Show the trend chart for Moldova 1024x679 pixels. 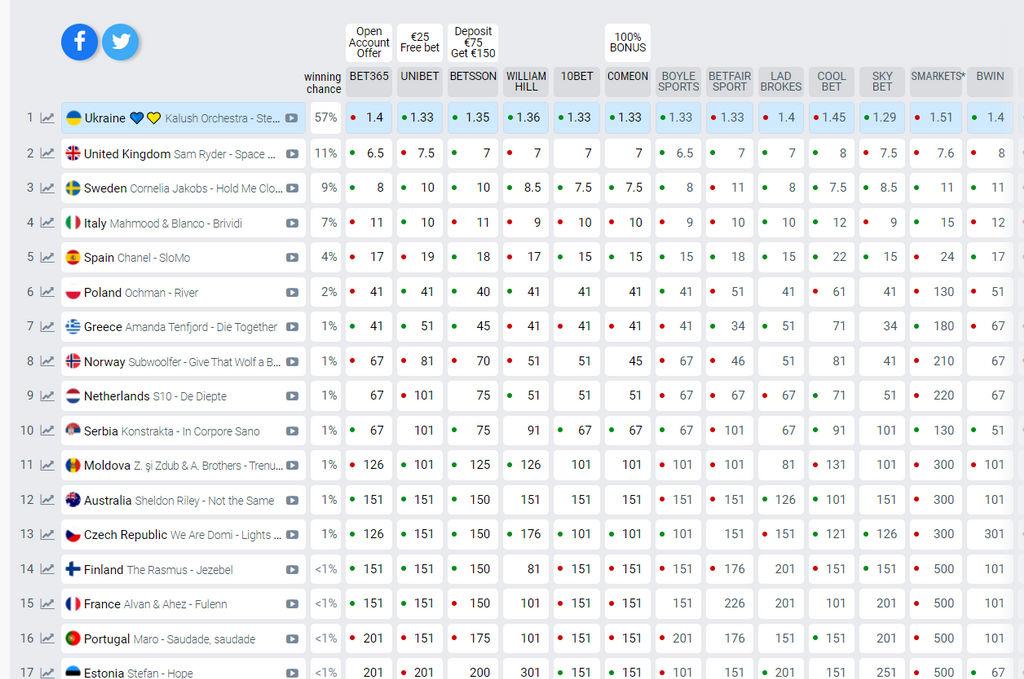[x=47, y=465]
